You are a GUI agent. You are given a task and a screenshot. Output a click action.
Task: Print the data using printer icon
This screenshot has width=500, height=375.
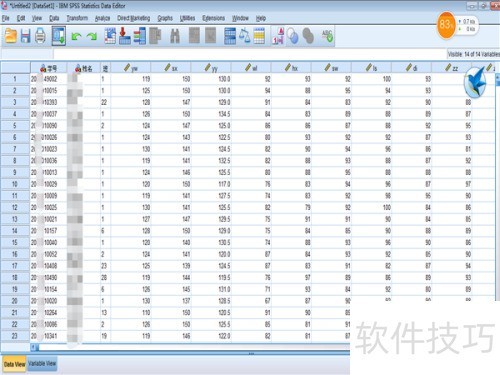click(x=40, y=36)
